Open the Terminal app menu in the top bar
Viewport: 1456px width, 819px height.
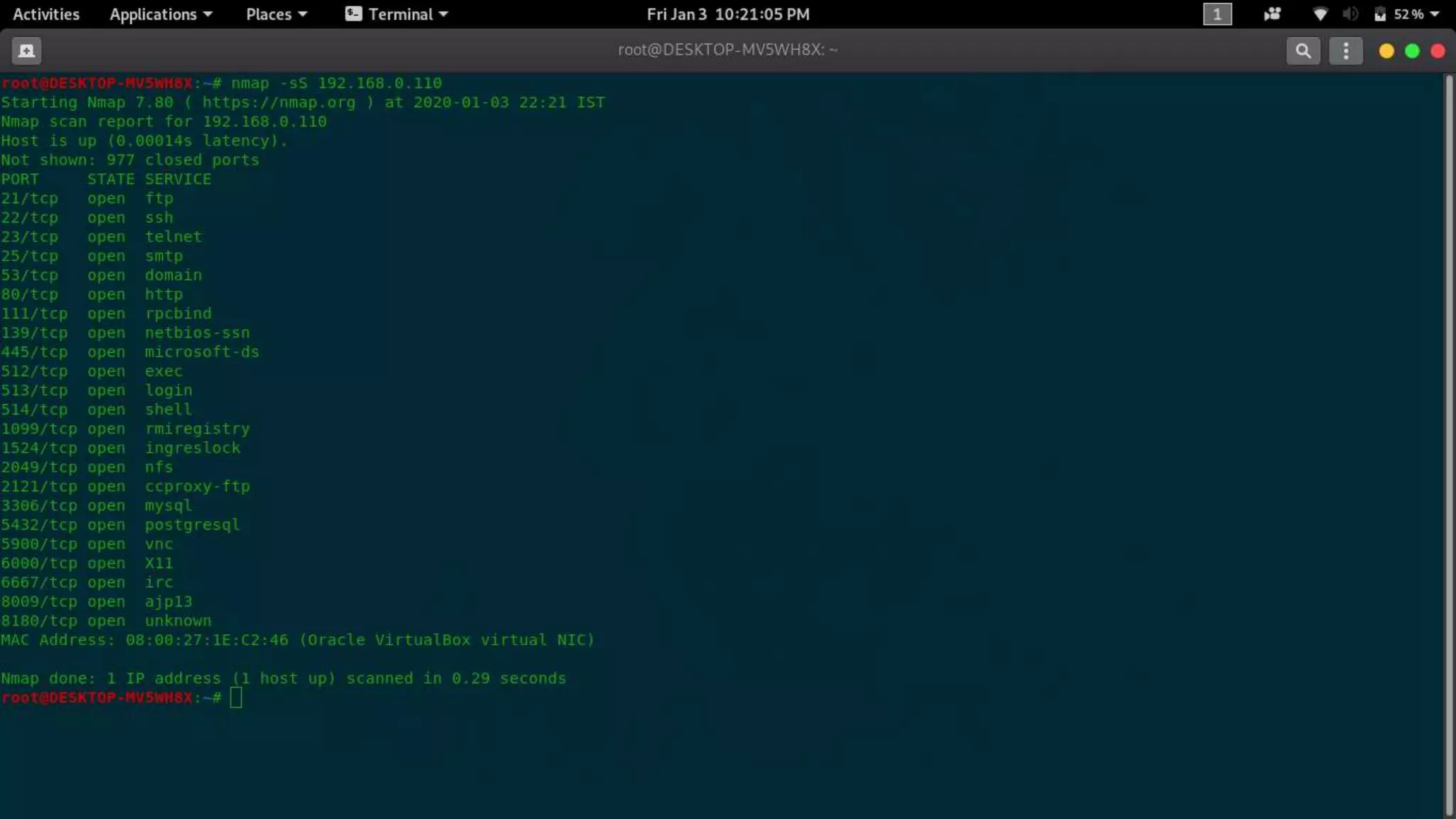[397, 14]
